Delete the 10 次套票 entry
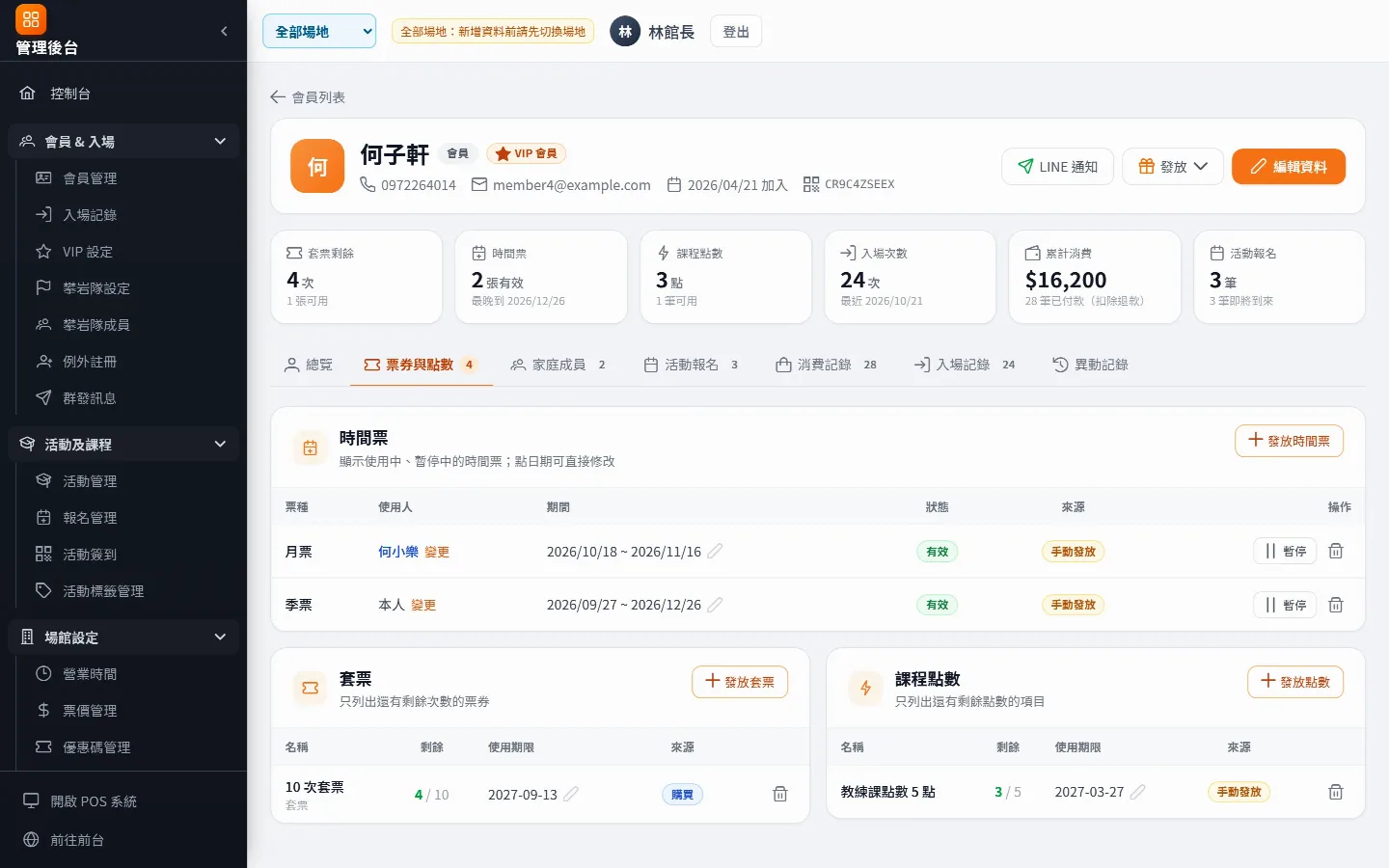The image size is (1389, 868). (780, 794)
